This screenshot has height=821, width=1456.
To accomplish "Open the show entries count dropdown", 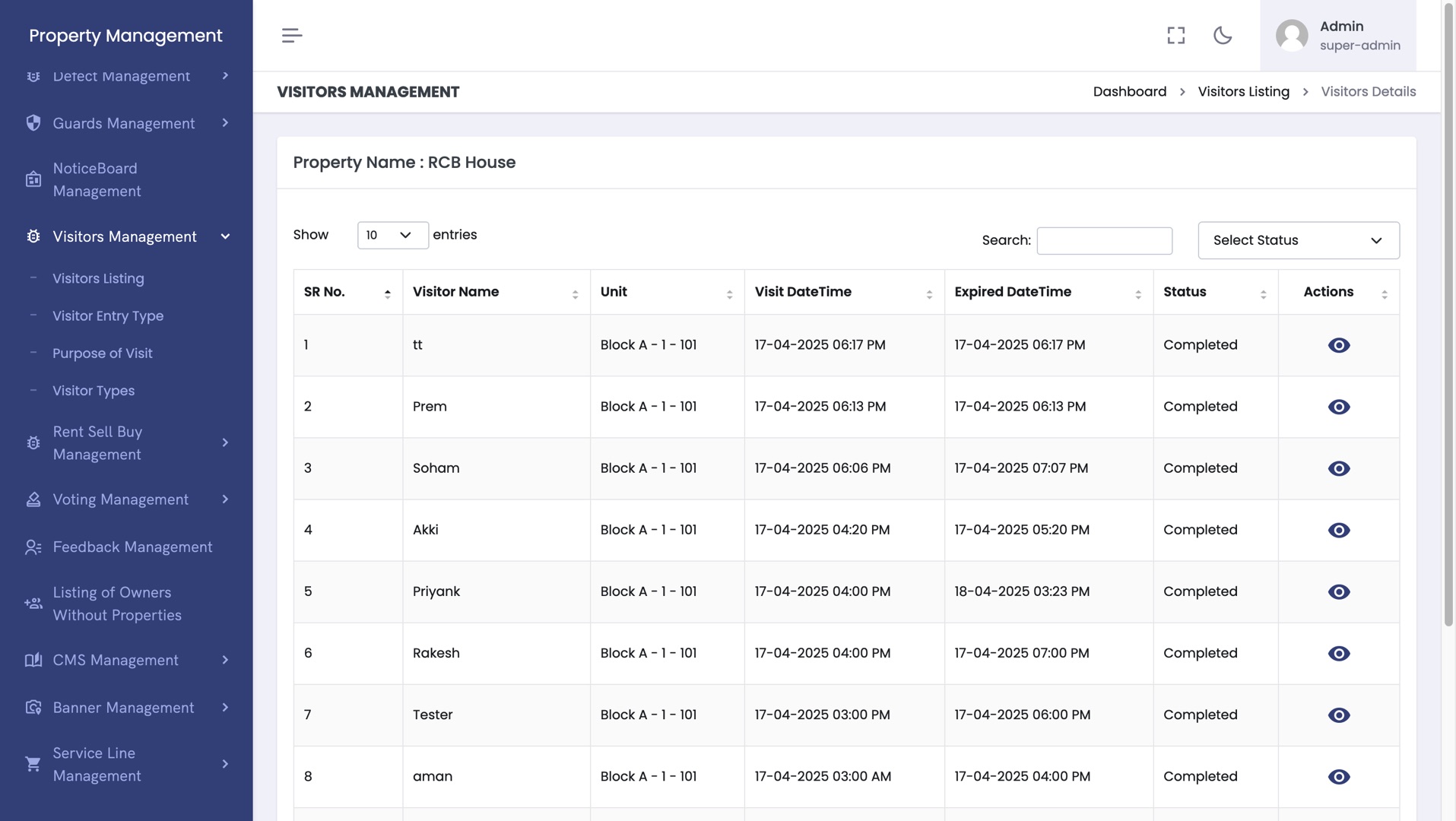I will coord(392,235).
